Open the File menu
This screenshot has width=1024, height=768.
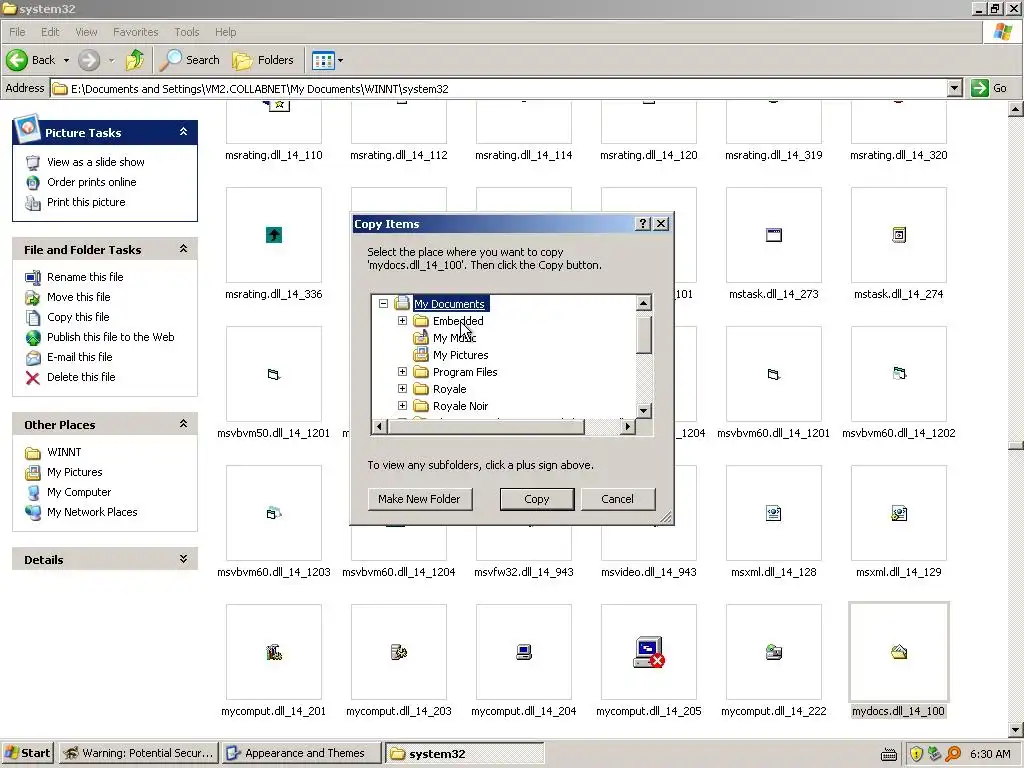[18, 32]
